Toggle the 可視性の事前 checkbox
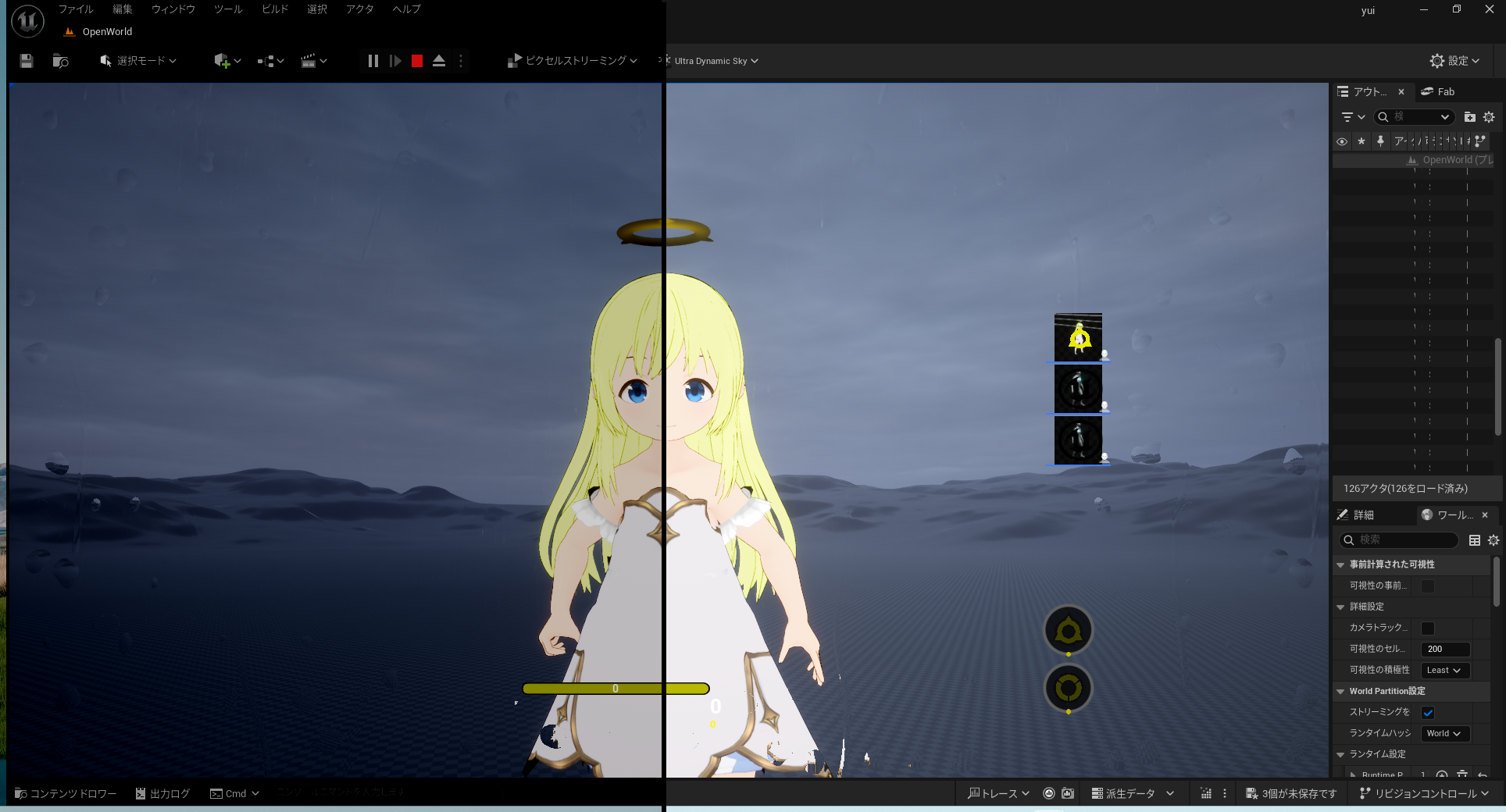Screen dimensions: 1506x812 click(x=1428, y=586)
